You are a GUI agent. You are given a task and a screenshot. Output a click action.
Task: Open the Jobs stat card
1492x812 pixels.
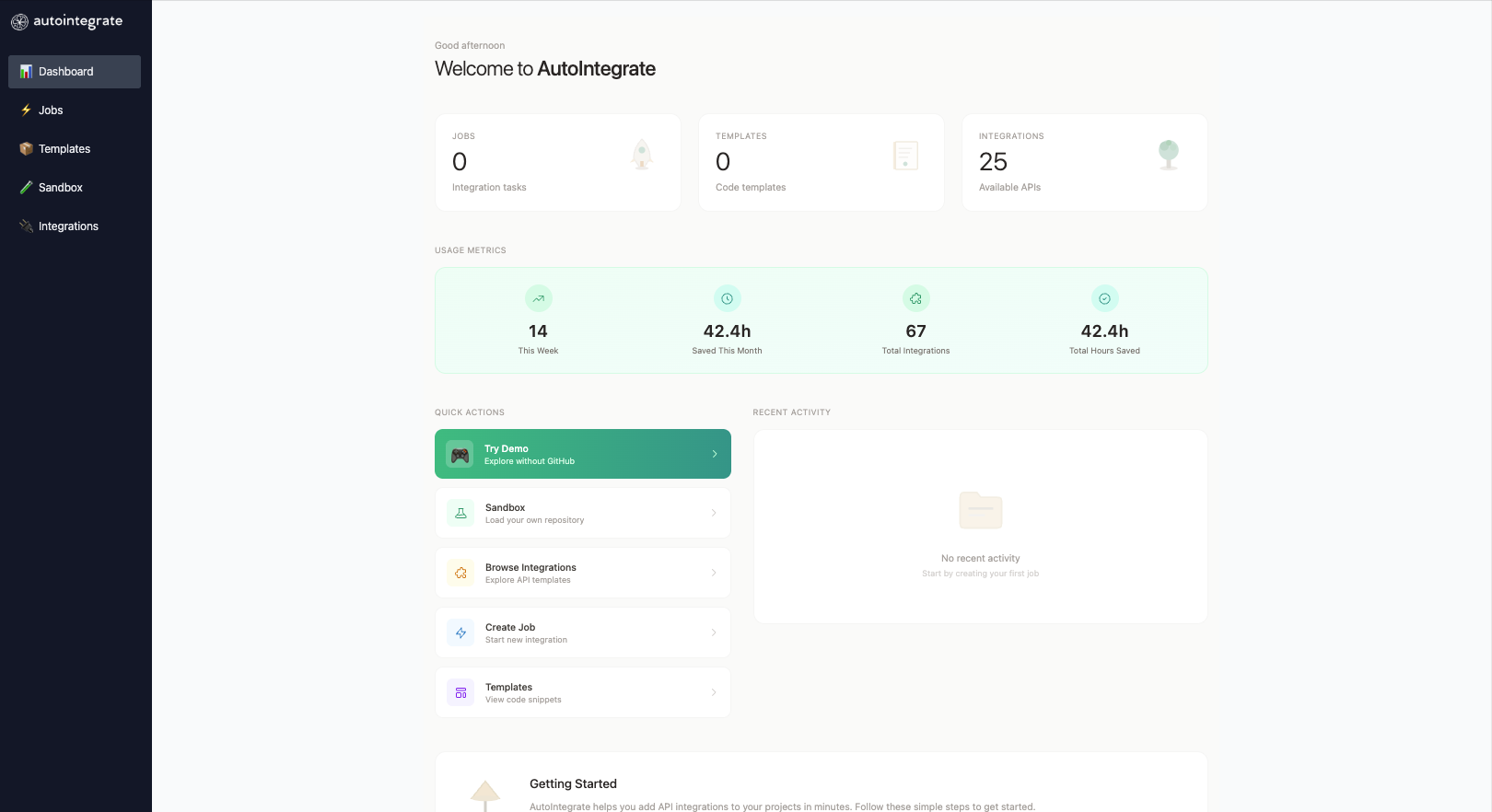[558, 163]
